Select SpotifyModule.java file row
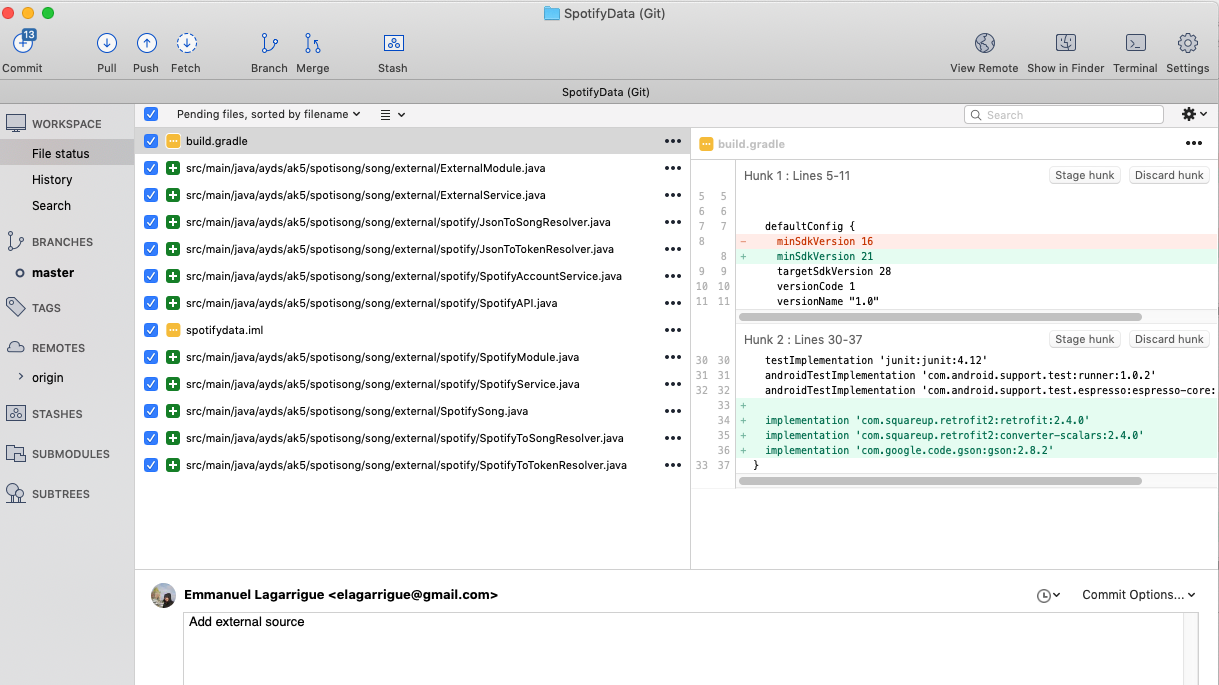The width and height of the screenshot is (1219, 685). (x=412, y=357)
